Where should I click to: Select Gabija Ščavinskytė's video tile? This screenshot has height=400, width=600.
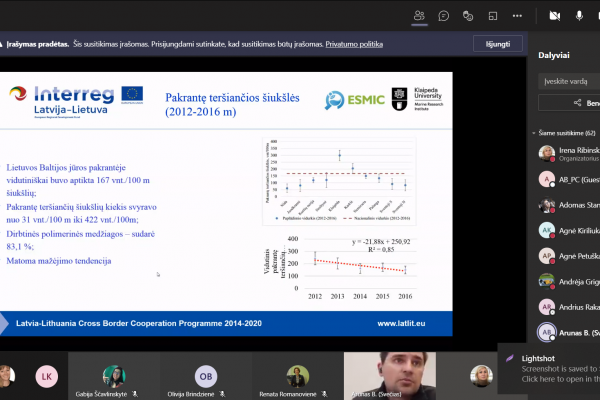pos(114,376)
